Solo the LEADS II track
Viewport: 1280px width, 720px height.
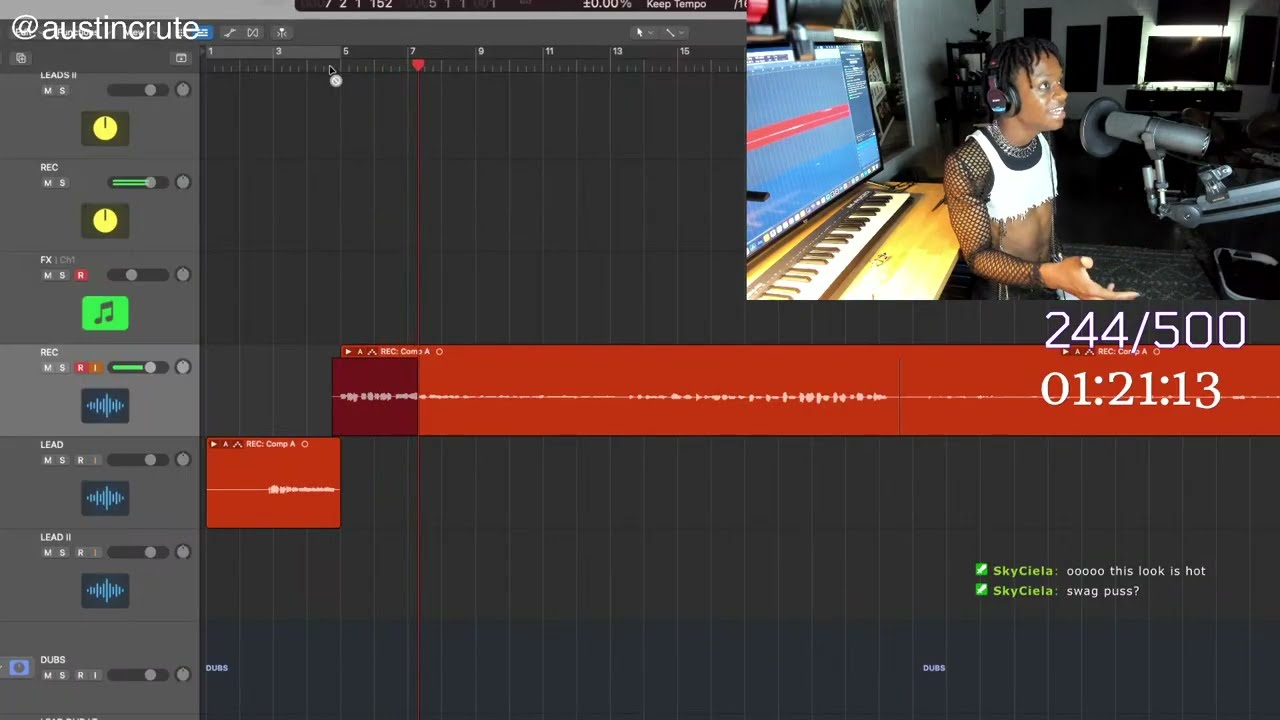click(x=62, y=91)
